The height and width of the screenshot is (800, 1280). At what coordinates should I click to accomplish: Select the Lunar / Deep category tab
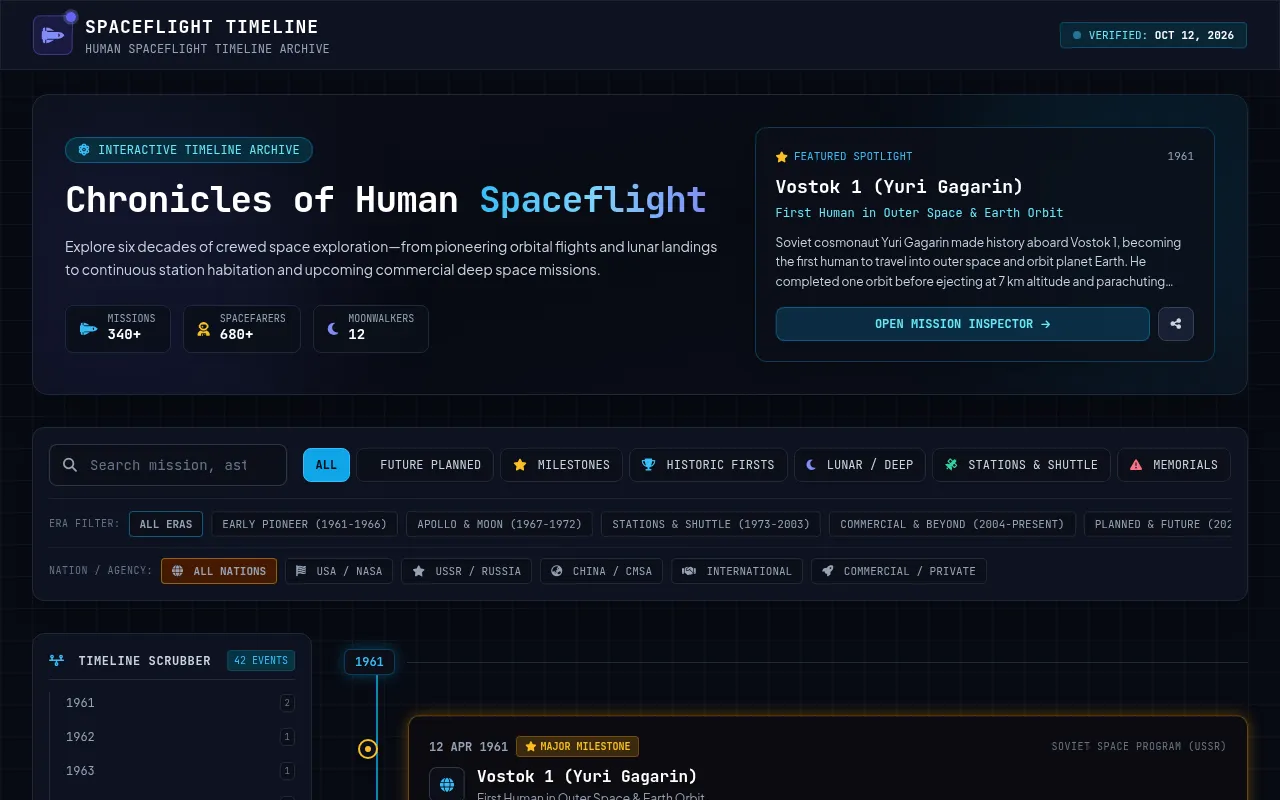tap(860, 465)
